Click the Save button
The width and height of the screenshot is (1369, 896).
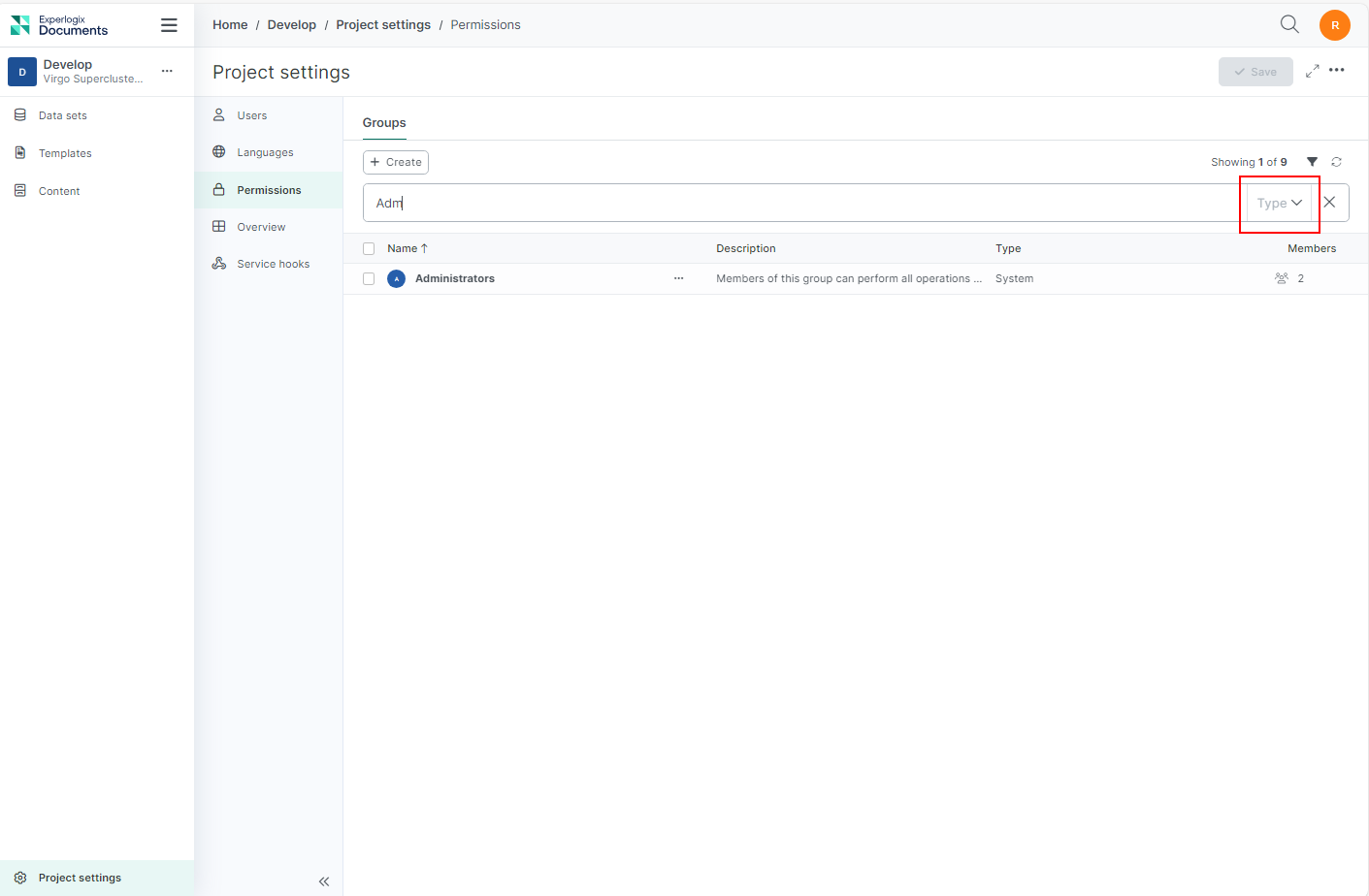click(x=1255, y=72)
